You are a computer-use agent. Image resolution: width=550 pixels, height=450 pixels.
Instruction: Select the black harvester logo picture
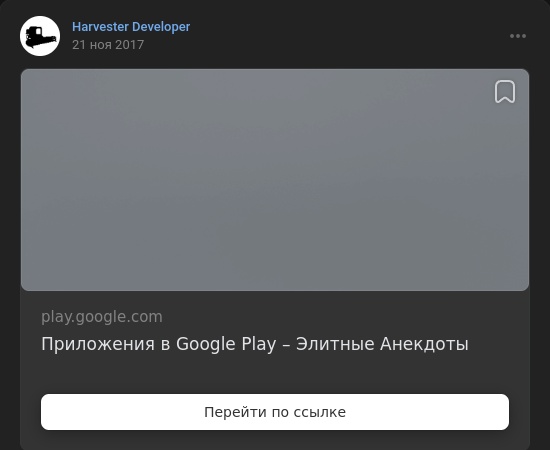[40, 36]
